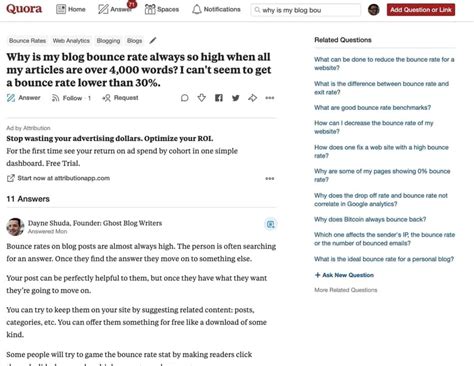Open the Blogs topic tag
Viewport: 474px width, 366px height.
click(134, 41)
